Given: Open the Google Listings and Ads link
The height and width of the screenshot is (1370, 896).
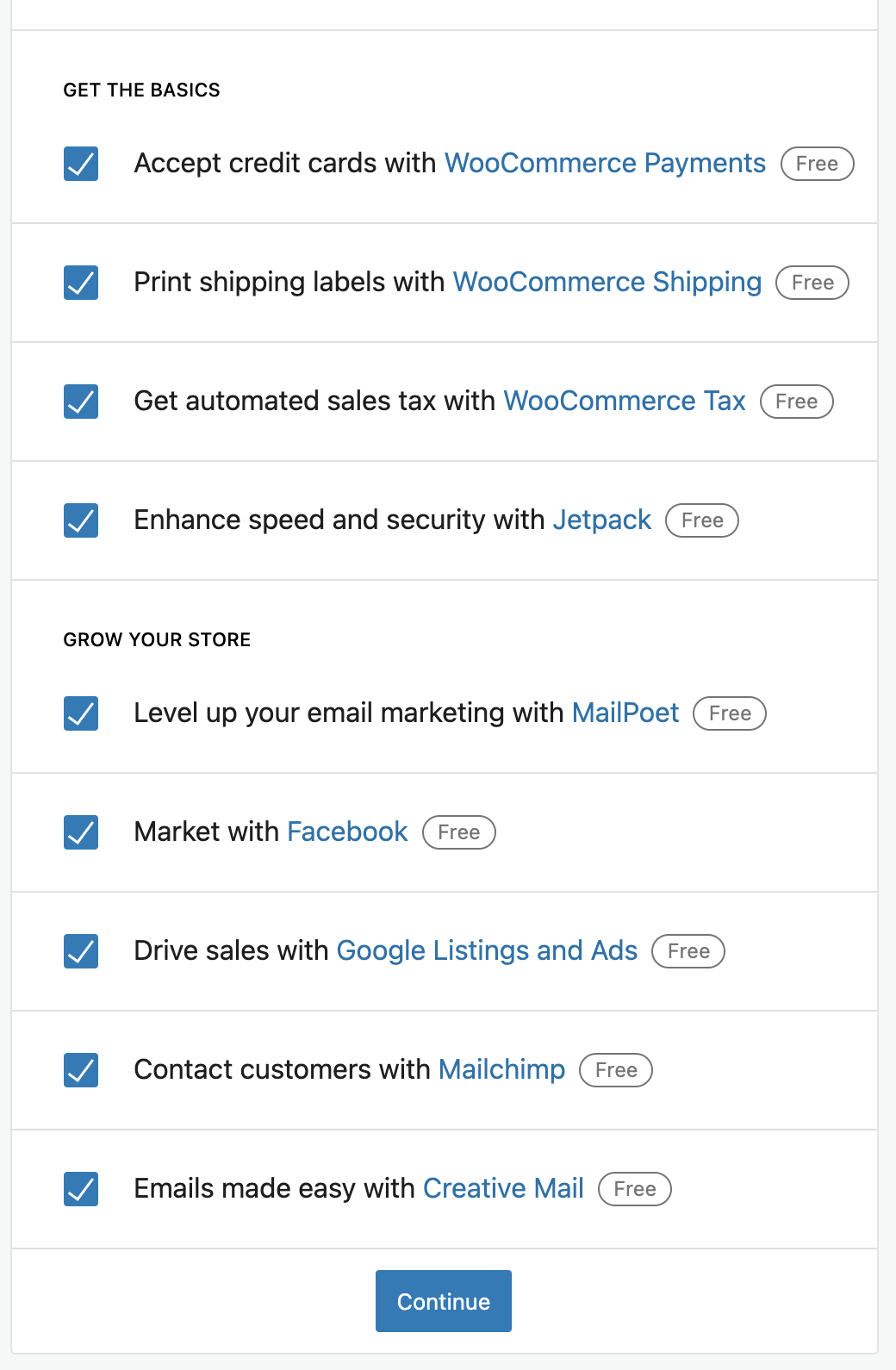Looking at the screenshot, I should (x=487, y=950).
